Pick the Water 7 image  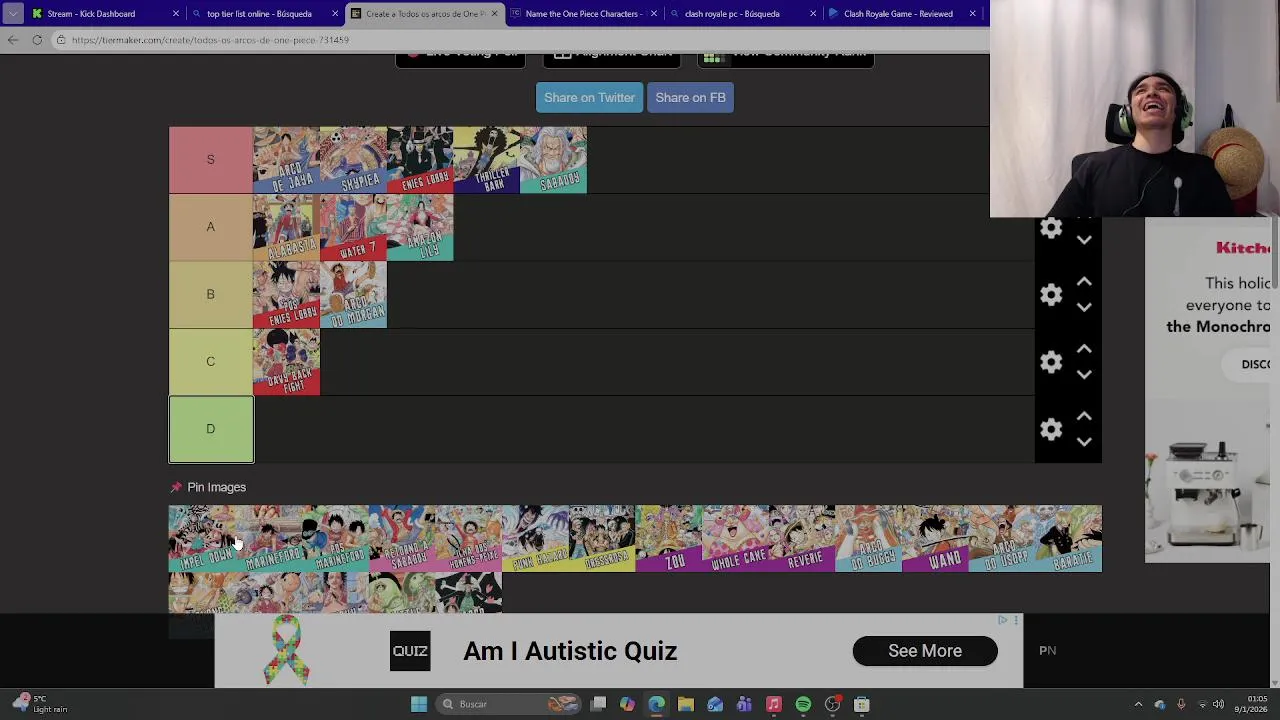coord(353,227)
